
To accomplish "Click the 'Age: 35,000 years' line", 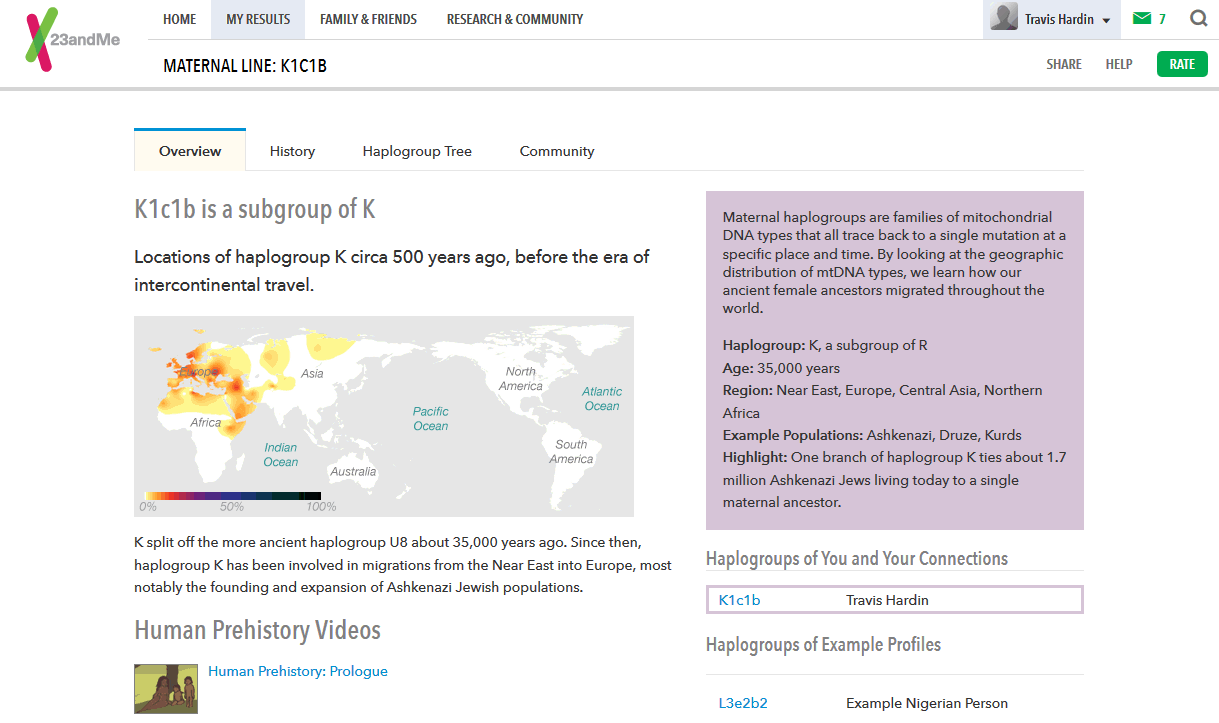I will pos(781,368).
